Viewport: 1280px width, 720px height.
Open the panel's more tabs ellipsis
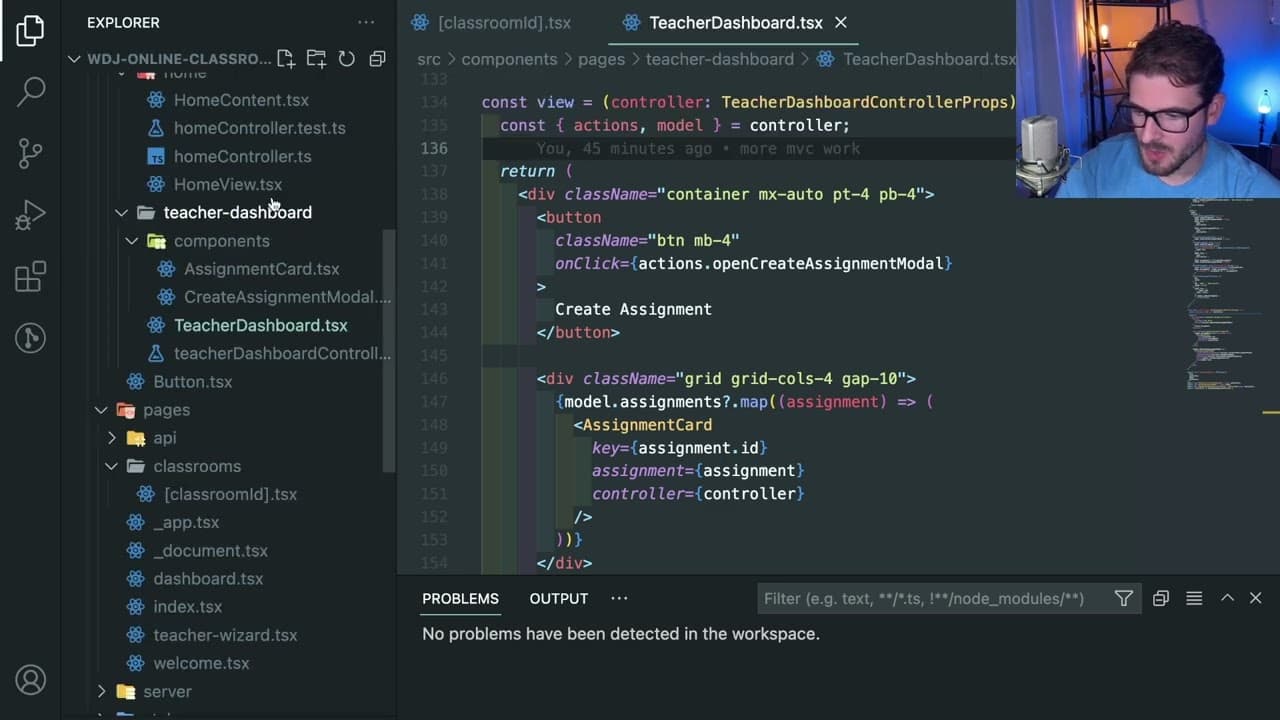(619, 598)
